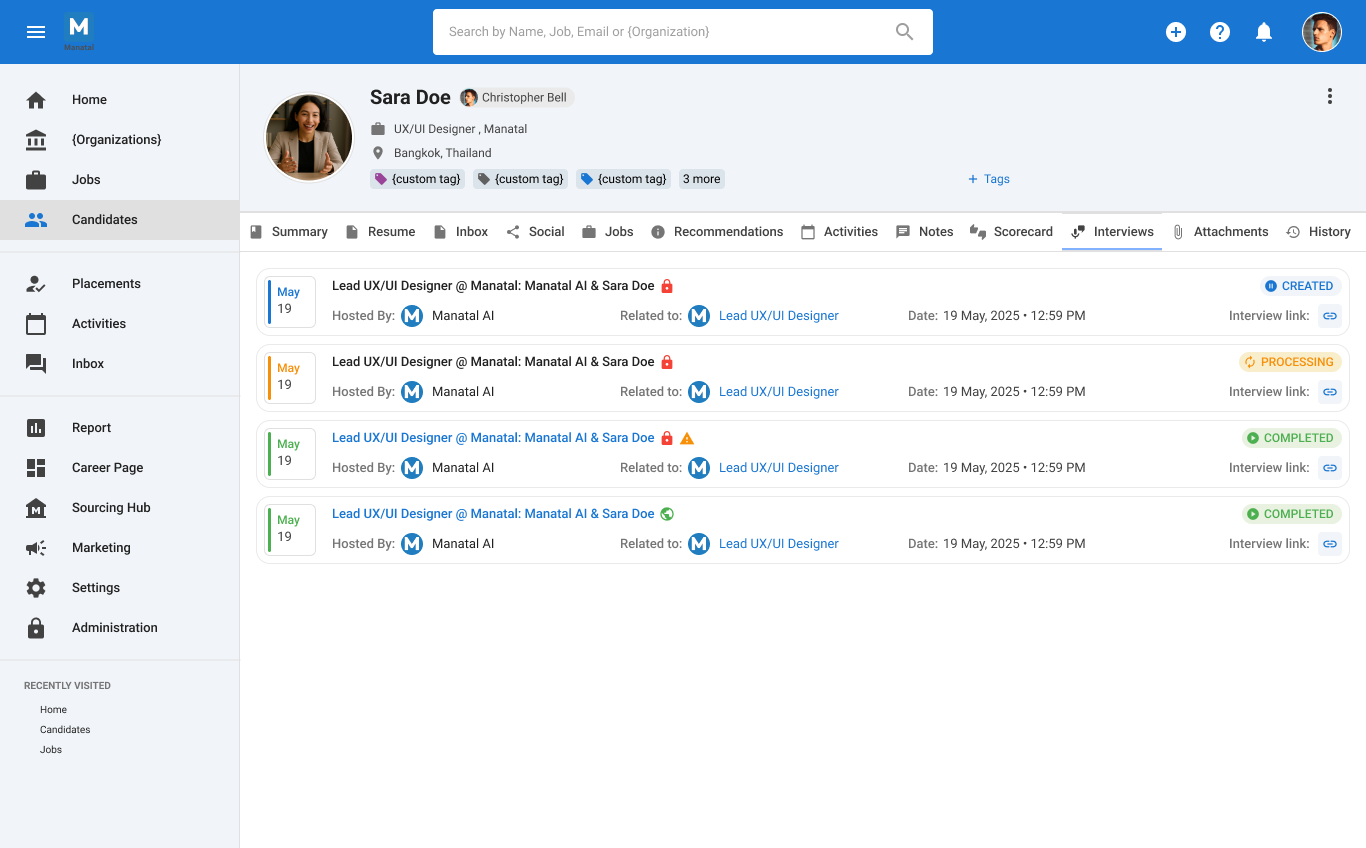Switch to the Jobs tab
Image resolution: width=1366 pixels, height=848 pixels.
pos(608,232)
